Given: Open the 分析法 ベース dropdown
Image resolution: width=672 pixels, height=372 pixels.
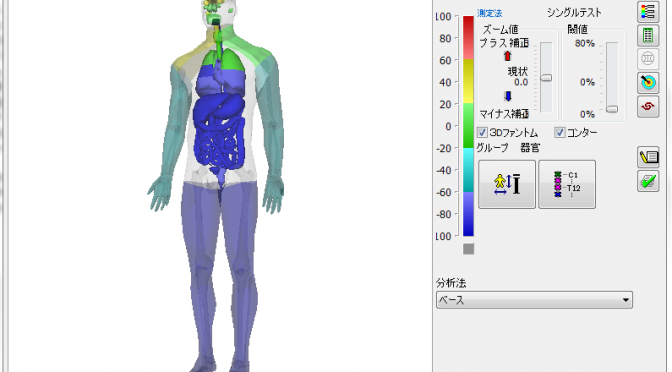Looking at the screenshot, I should [x=534, y=300].
